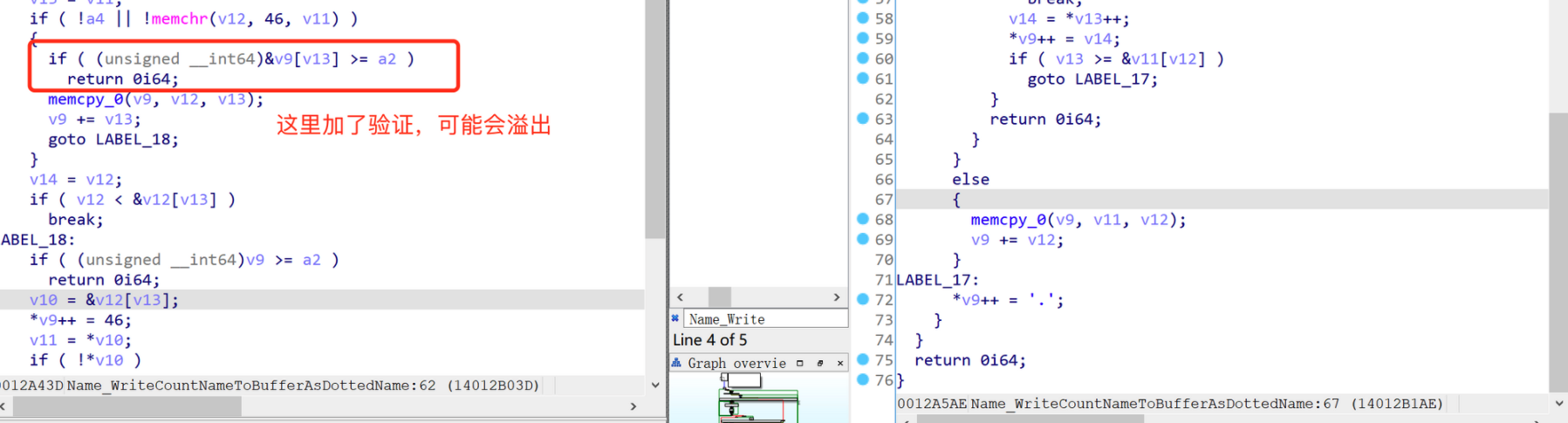Click "*v9++ = '.';" on line 72
The width and height of the screenshot is (1568, 423).
pos(1008,299)
